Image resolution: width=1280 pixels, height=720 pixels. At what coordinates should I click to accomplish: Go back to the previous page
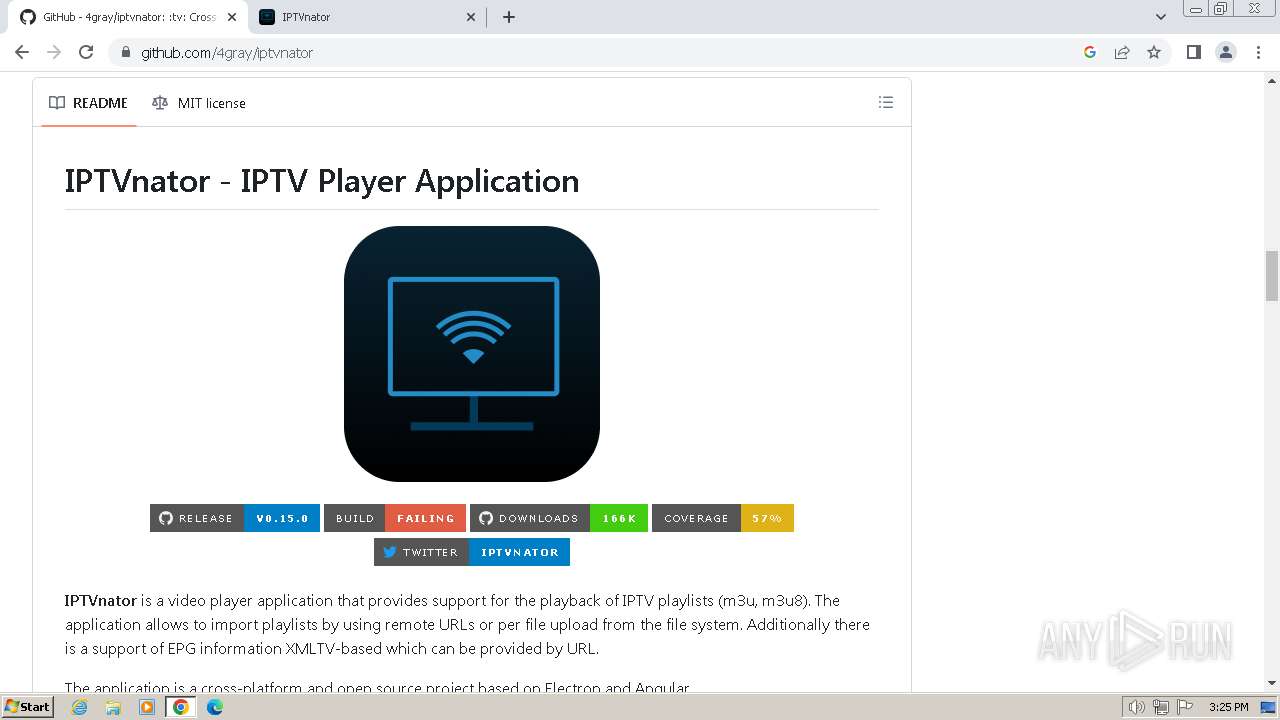point(22,52)
